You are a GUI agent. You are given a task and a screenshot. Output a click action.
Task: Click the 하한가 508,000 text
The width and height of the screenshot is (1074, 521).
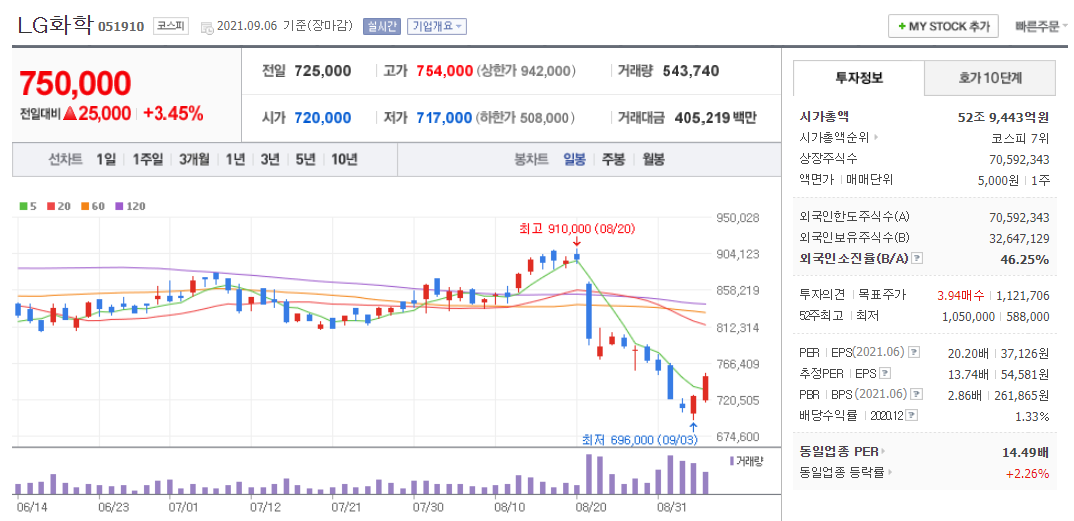525,118
